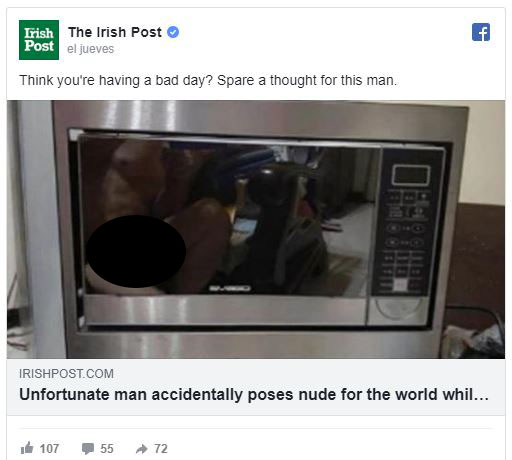Click the IRISHPOST.COM domain label
Screen dimensions: 512x460
pyautogui.click(x=66, y=374)
